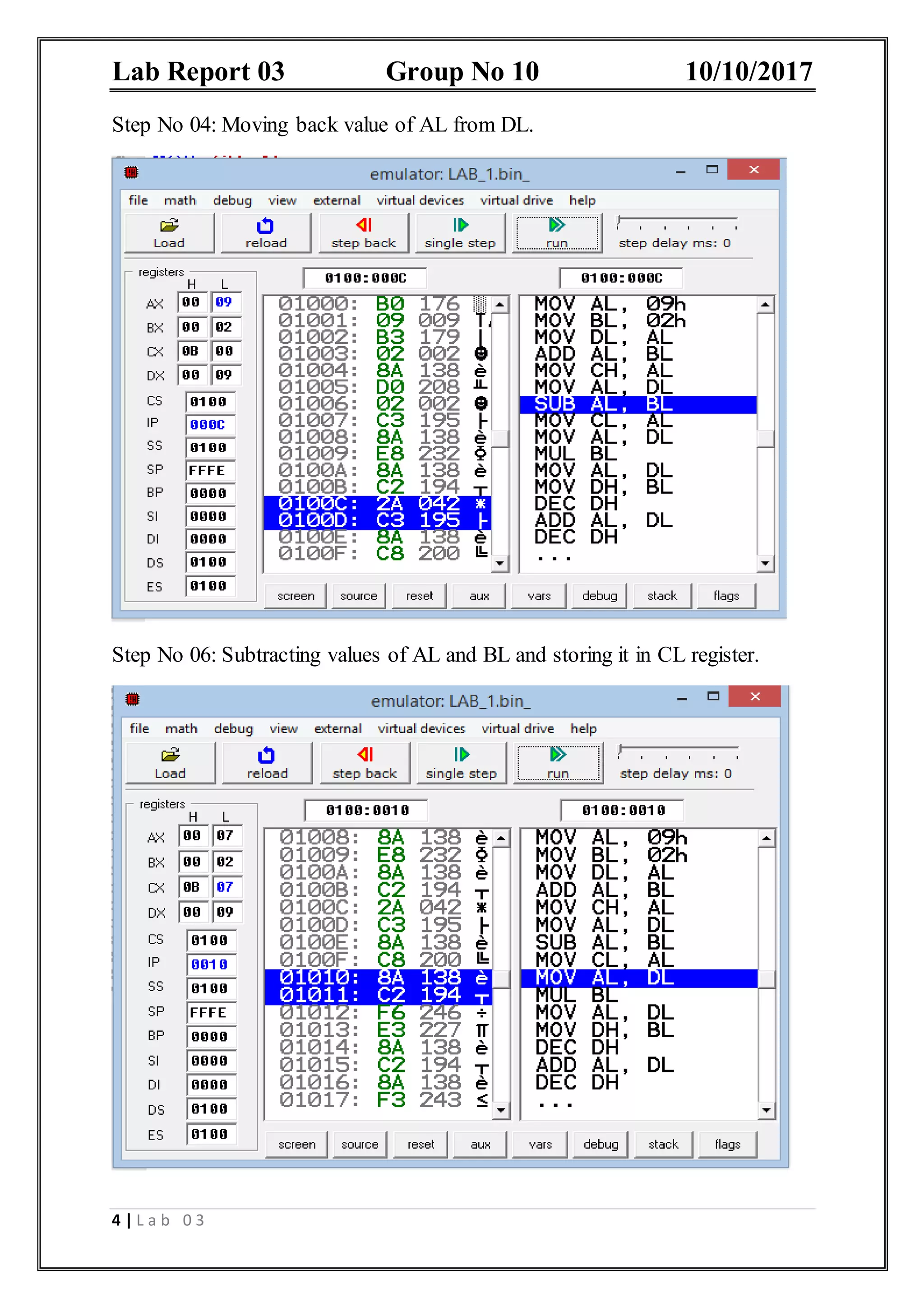The image size is (924, 1307).
Task: Click aux button in lower emulator
Action: tap(480, 1145)
